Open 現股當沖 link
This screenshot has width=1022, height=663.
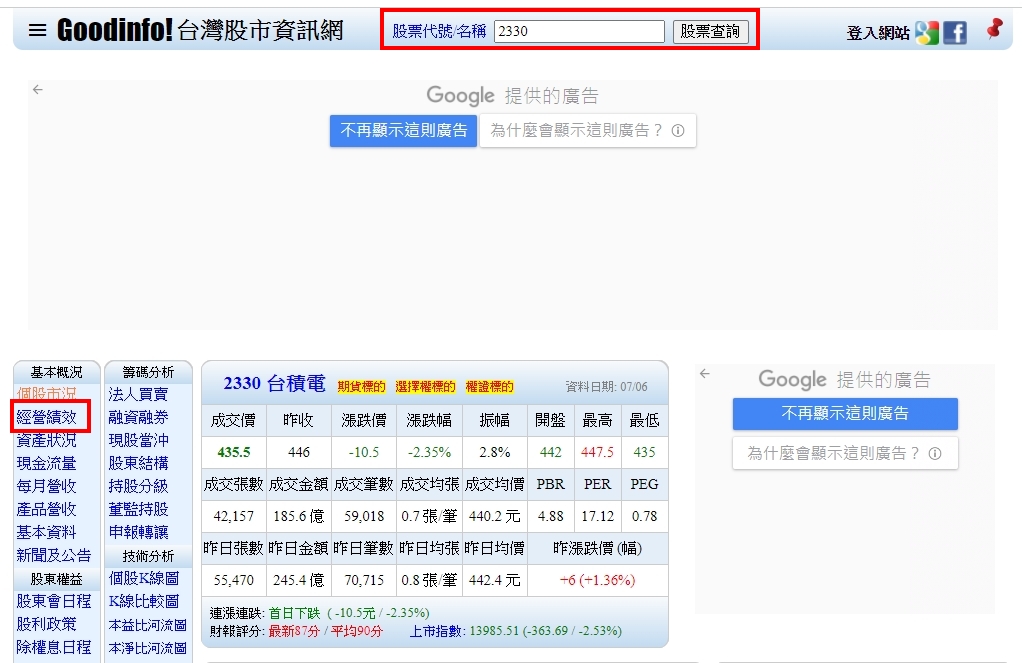(138, 440)
